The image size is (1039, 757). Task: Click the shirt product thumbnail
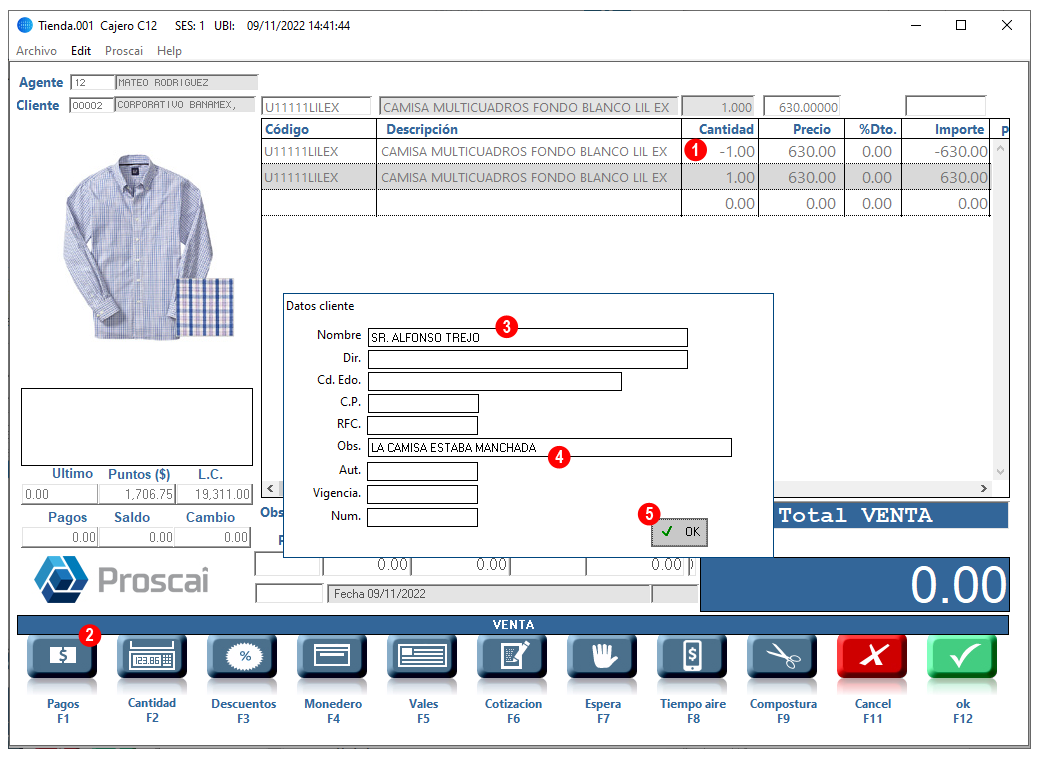click(147, 247)
